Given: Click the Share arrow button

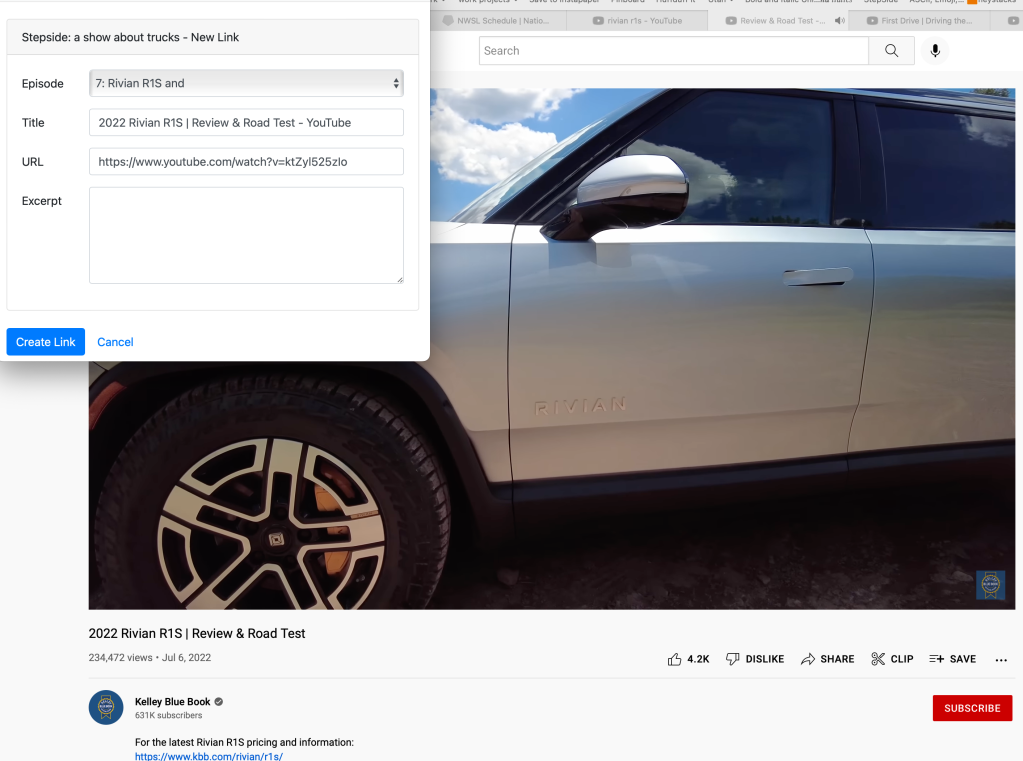Looking at the screenshot, I should pos(827,659).
